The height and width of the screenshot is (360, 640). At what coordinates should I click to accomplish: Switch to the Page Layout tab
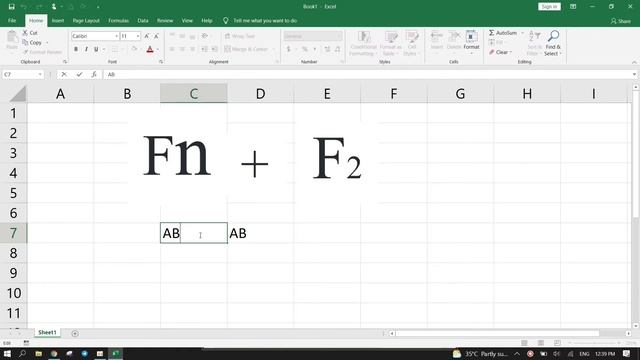click(x=86, y=20)
